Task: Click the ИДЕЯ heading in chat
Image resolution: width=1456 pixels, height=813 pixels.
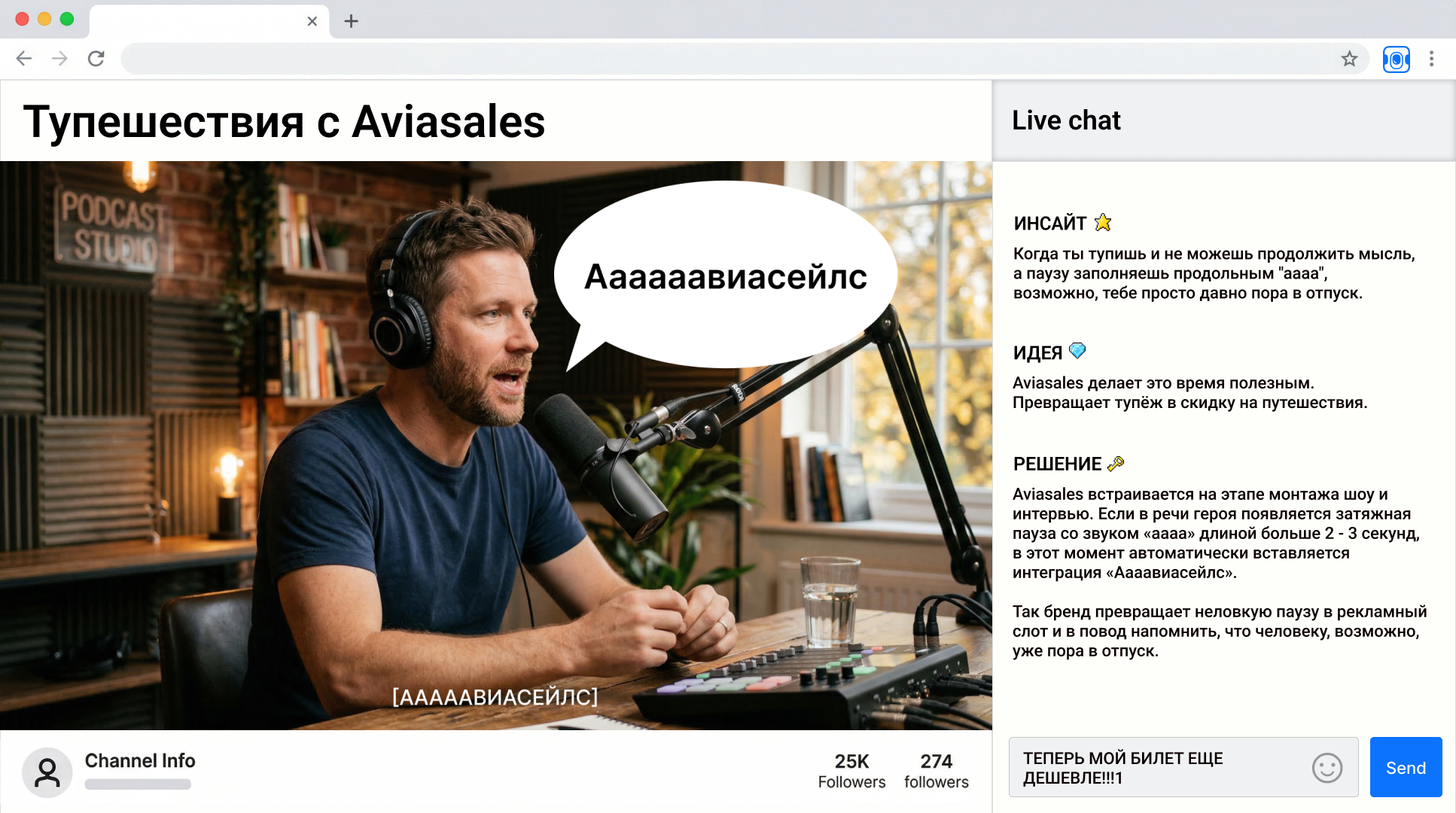Action: click(x=1037, y=353)
